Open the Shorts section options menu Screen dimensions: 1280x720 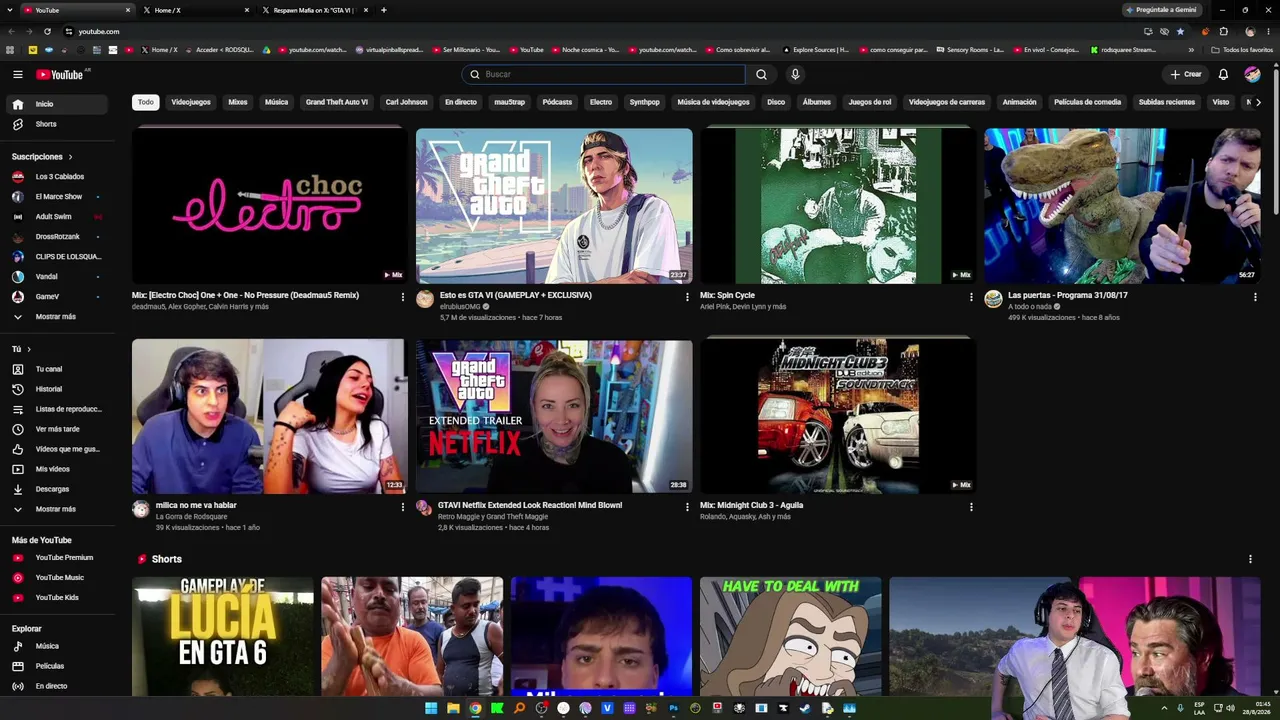click(x=1250, y=559)
